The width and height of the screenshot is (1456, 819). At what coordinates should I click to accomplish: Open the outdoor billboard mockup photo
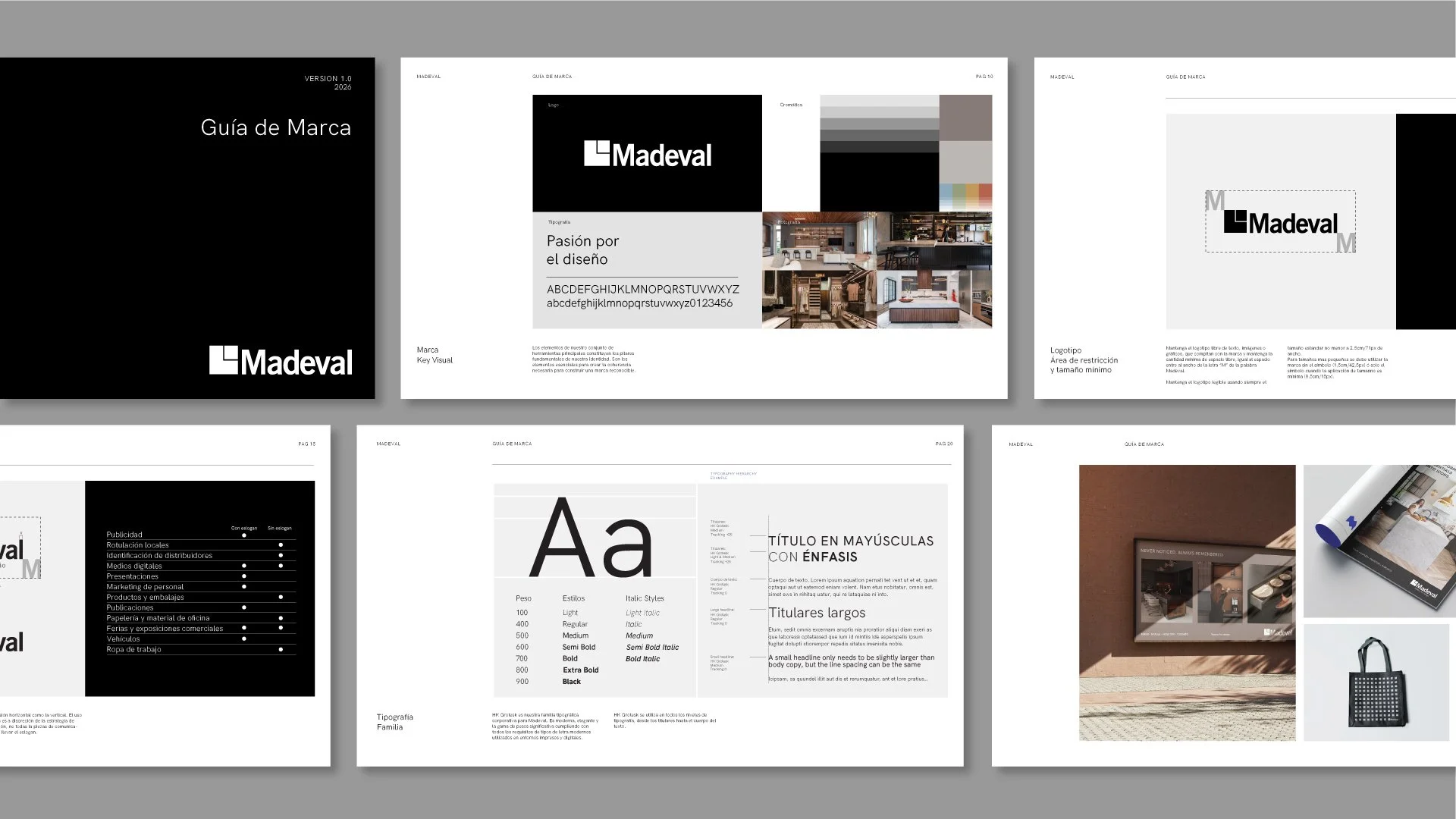point(1187,602)
